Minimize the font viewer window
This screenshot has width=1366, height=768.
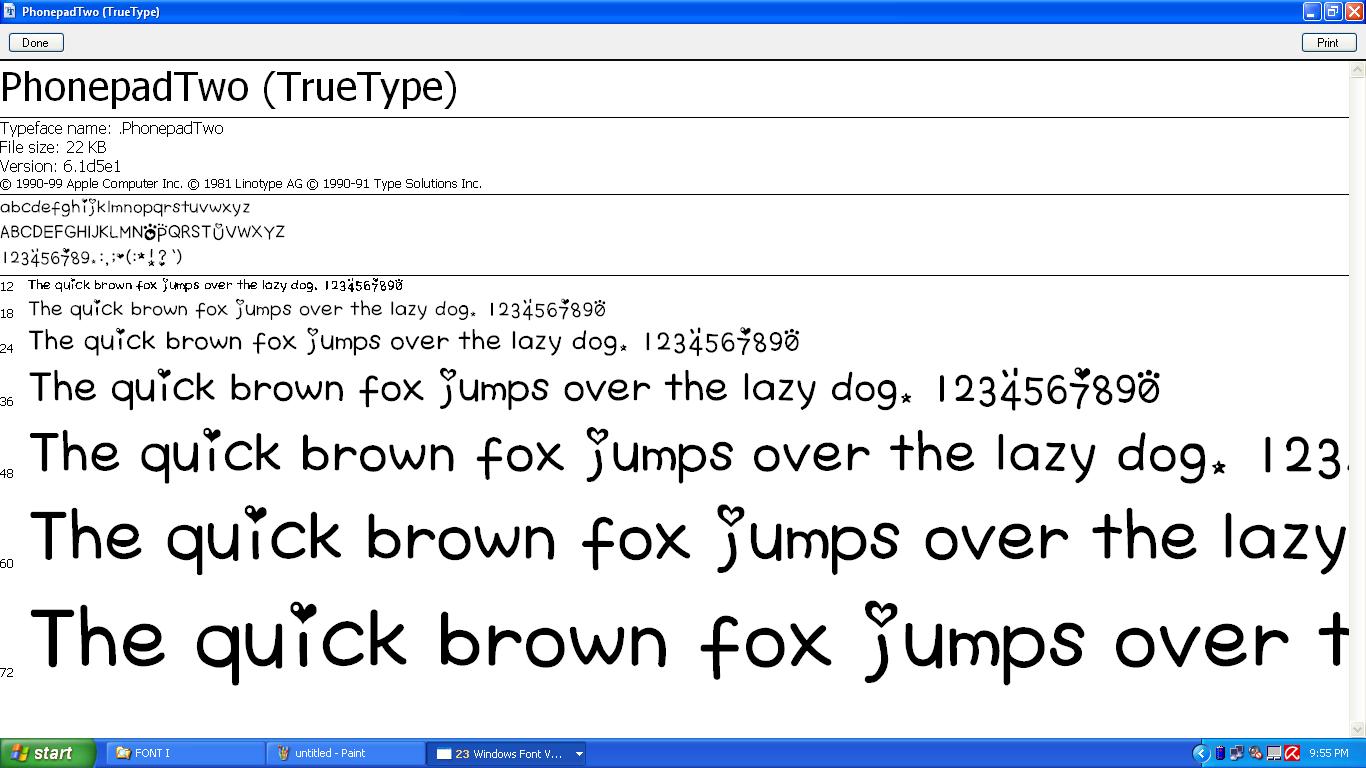(x=1312, y=11)
